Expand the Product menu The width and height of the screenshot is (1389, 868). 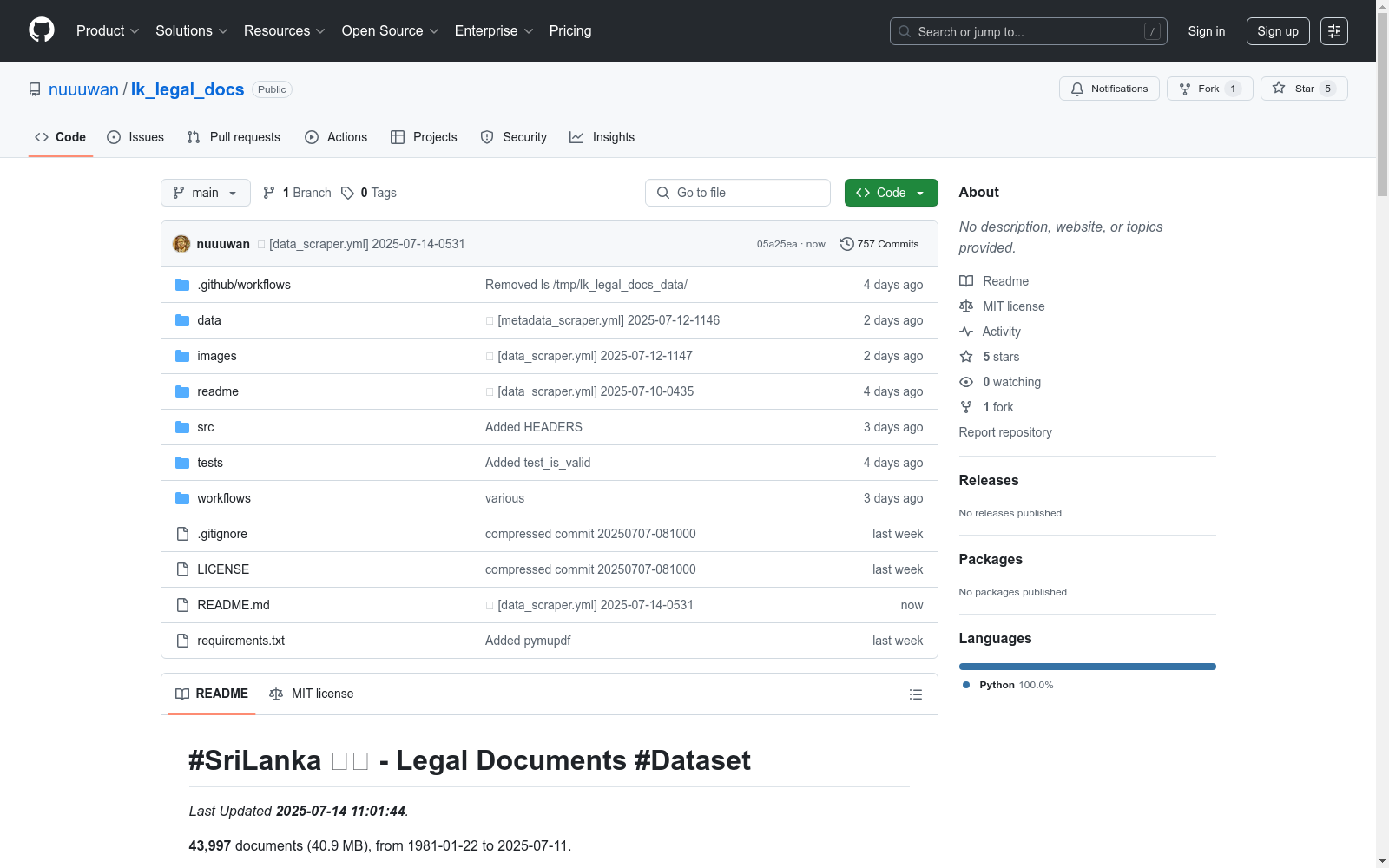(108, 31)
